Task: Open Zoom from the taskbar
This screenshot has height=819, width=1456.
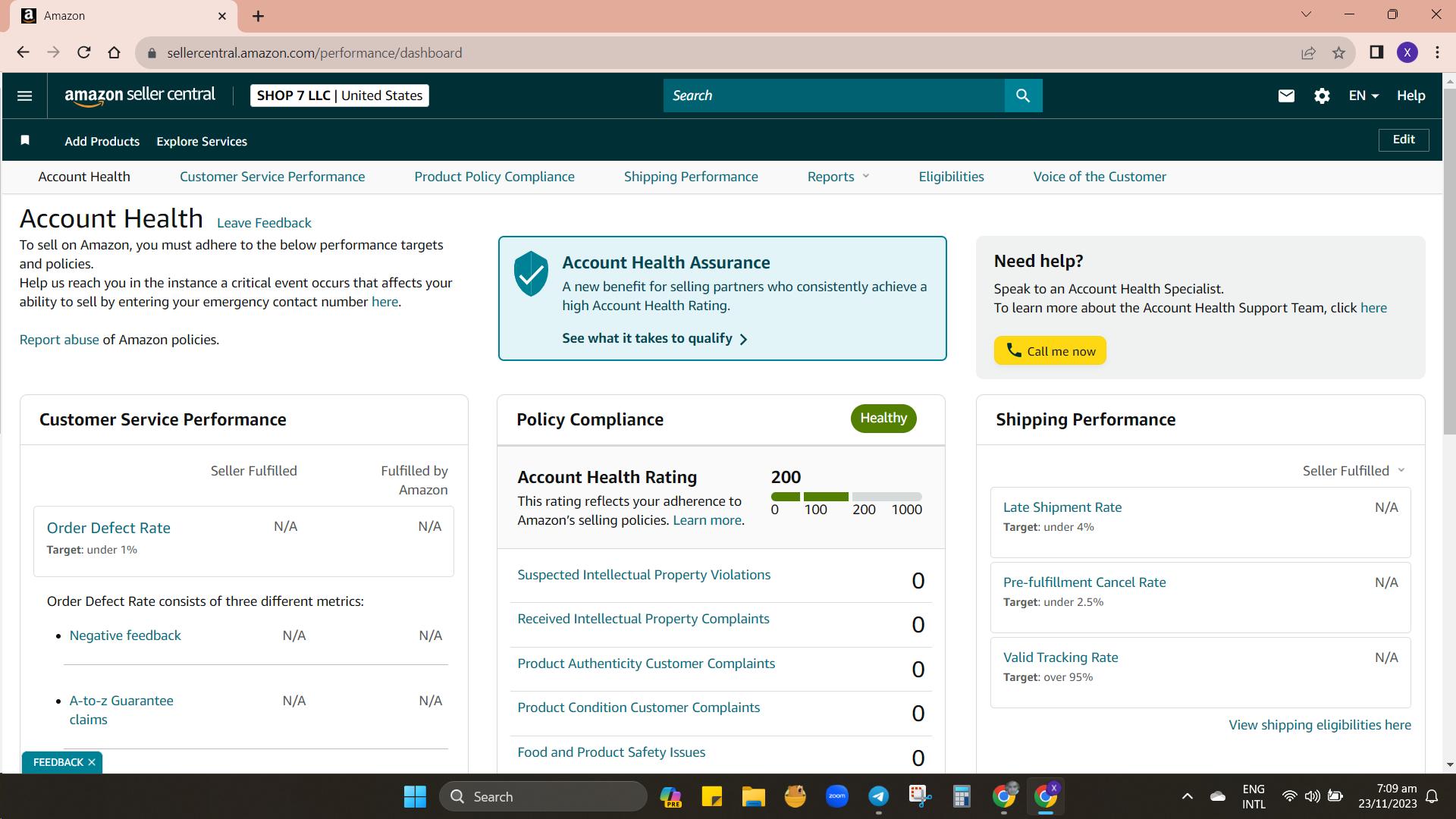Action: tap(837, 796)
